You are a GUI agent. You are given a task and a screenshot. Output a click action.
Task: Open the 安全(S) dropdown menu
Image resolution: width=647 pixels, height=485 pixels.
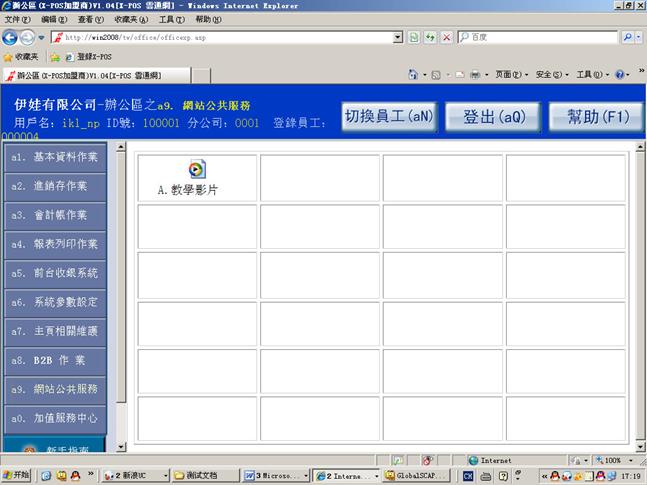coord(552,75)
